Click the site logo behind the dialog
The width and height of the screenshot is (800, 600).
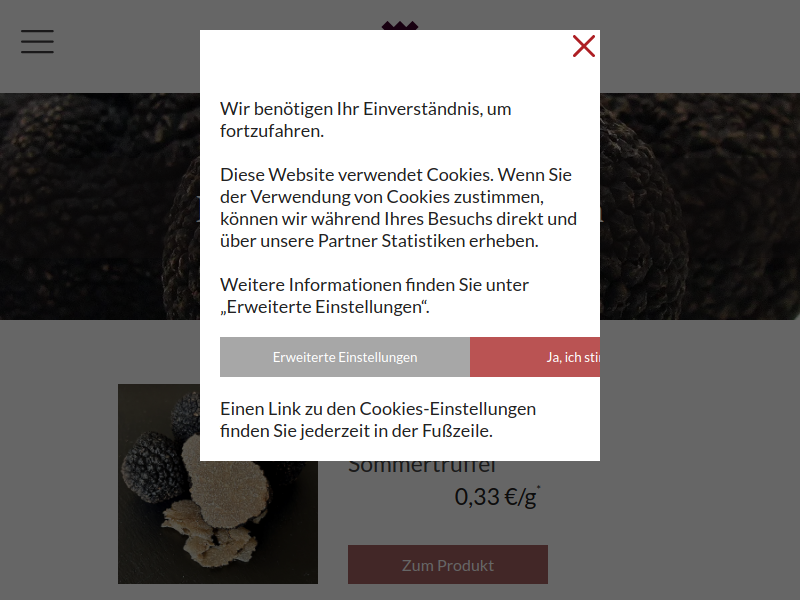(x=400, y=26)
